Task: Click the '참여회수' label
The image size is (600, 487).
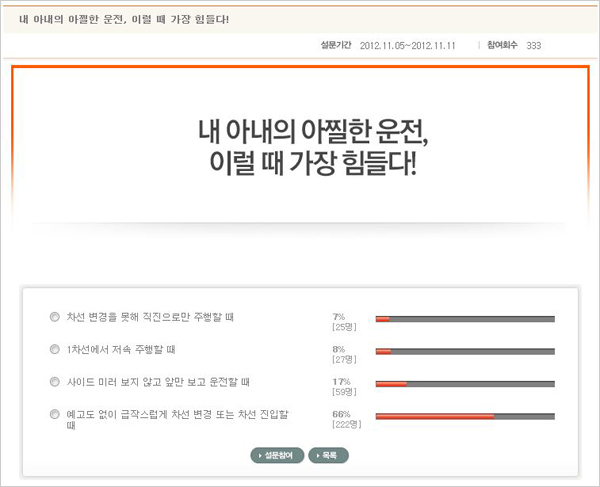Action: 502,45
